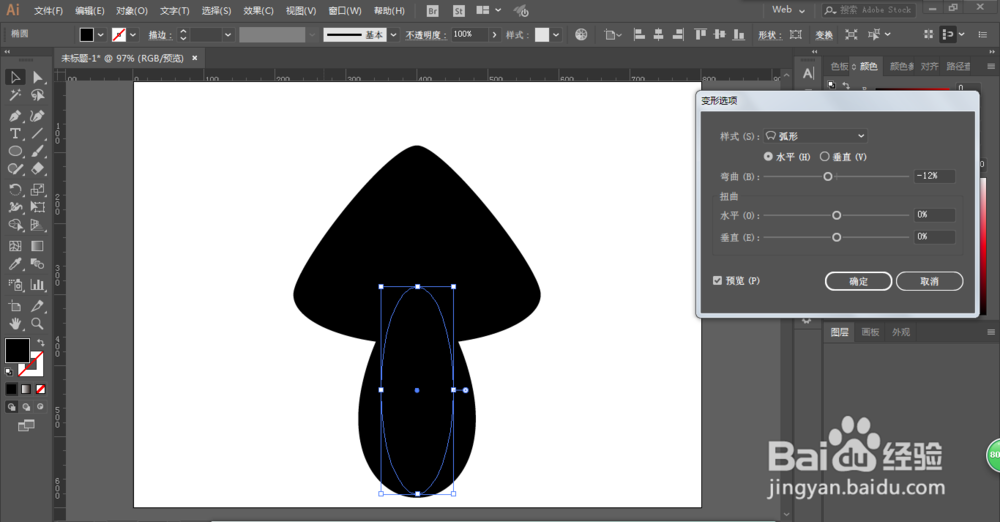Image resolution: width=1000 pixels, height=522 pixels.
Task: Open Recolor Artwork wheel icon
Action: [581, 34]
